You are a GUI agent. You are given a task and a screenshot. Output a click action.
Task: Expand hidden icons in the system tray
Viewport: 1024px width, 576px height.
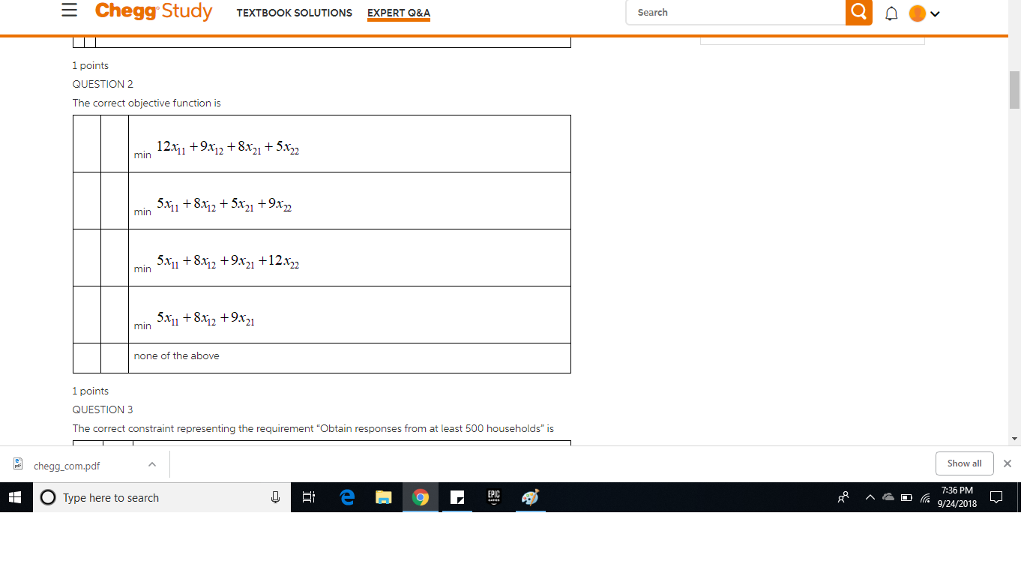coord(869,497)
